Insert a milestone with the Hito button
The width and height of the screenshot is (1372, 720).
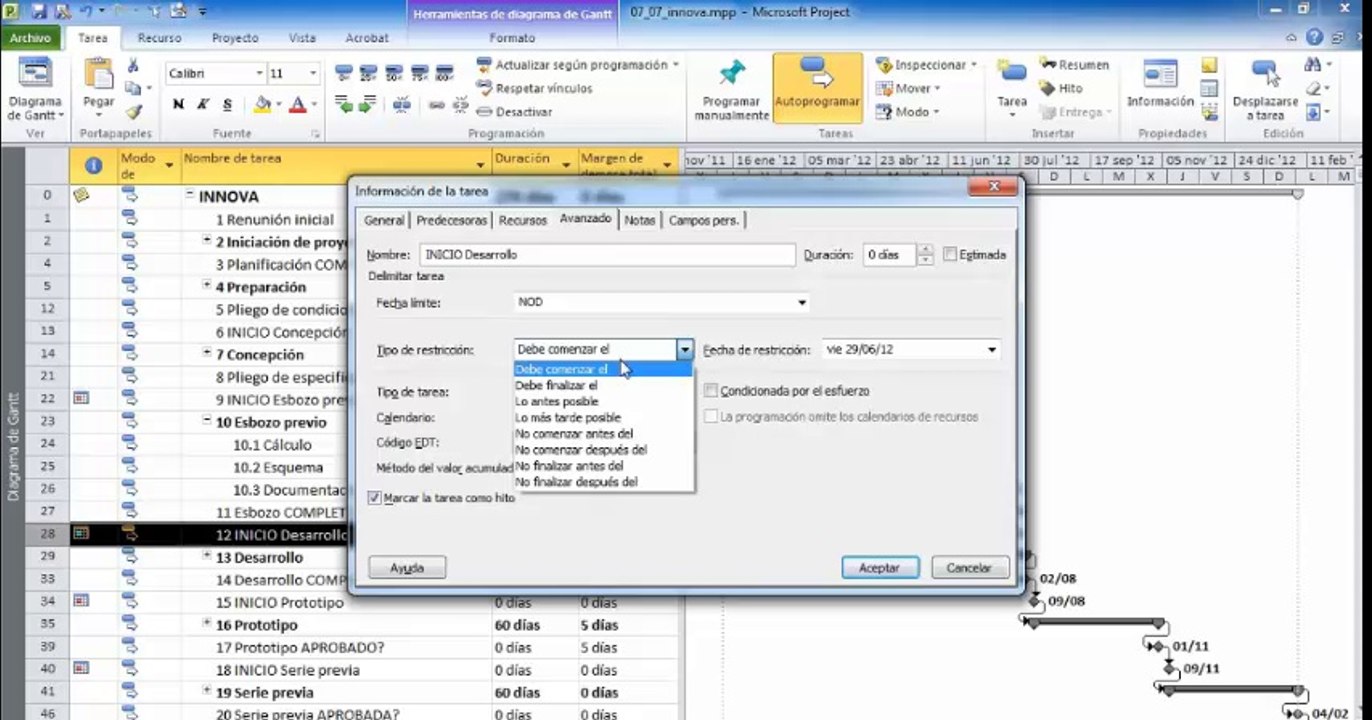click(1061, 88)
